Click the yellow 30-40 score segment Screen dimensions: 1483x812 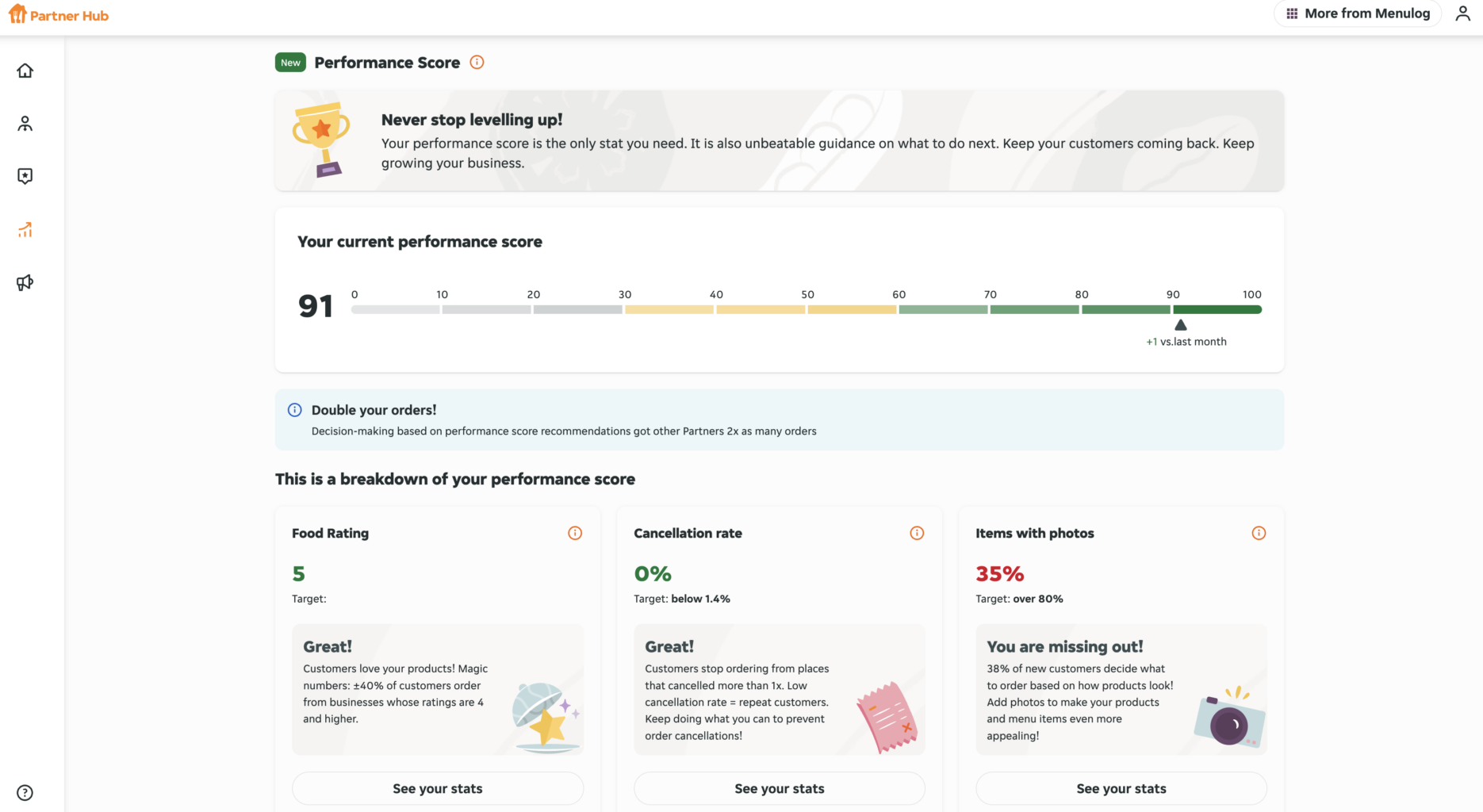click(x=669, y=310)
